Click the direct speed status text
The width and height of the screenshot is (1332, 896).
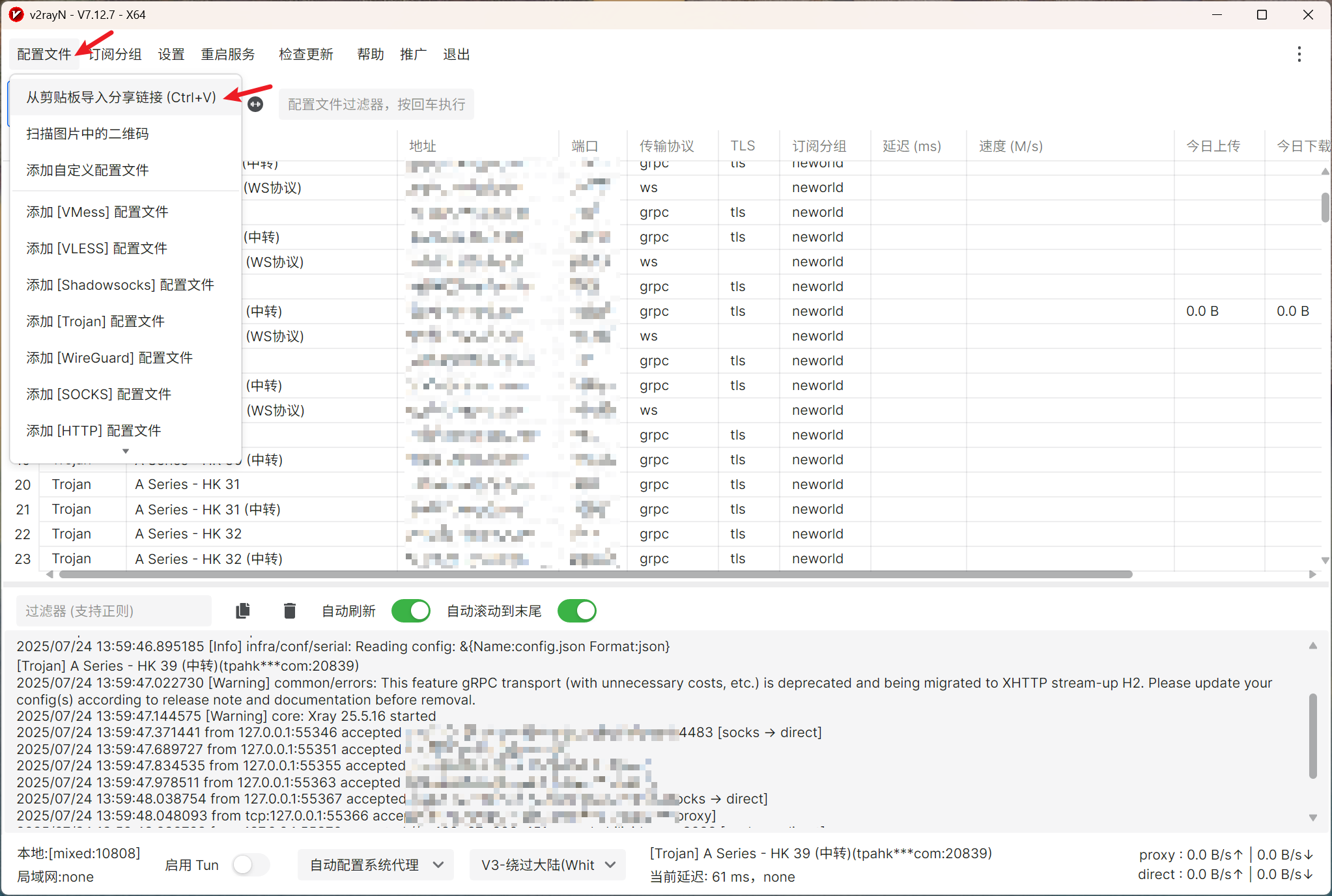1226,875
